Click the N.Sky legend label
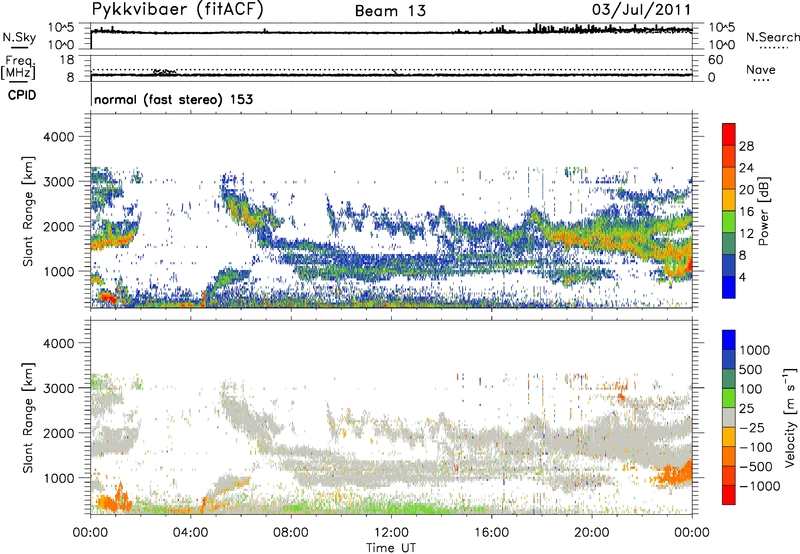 click(x=19, y=37)
